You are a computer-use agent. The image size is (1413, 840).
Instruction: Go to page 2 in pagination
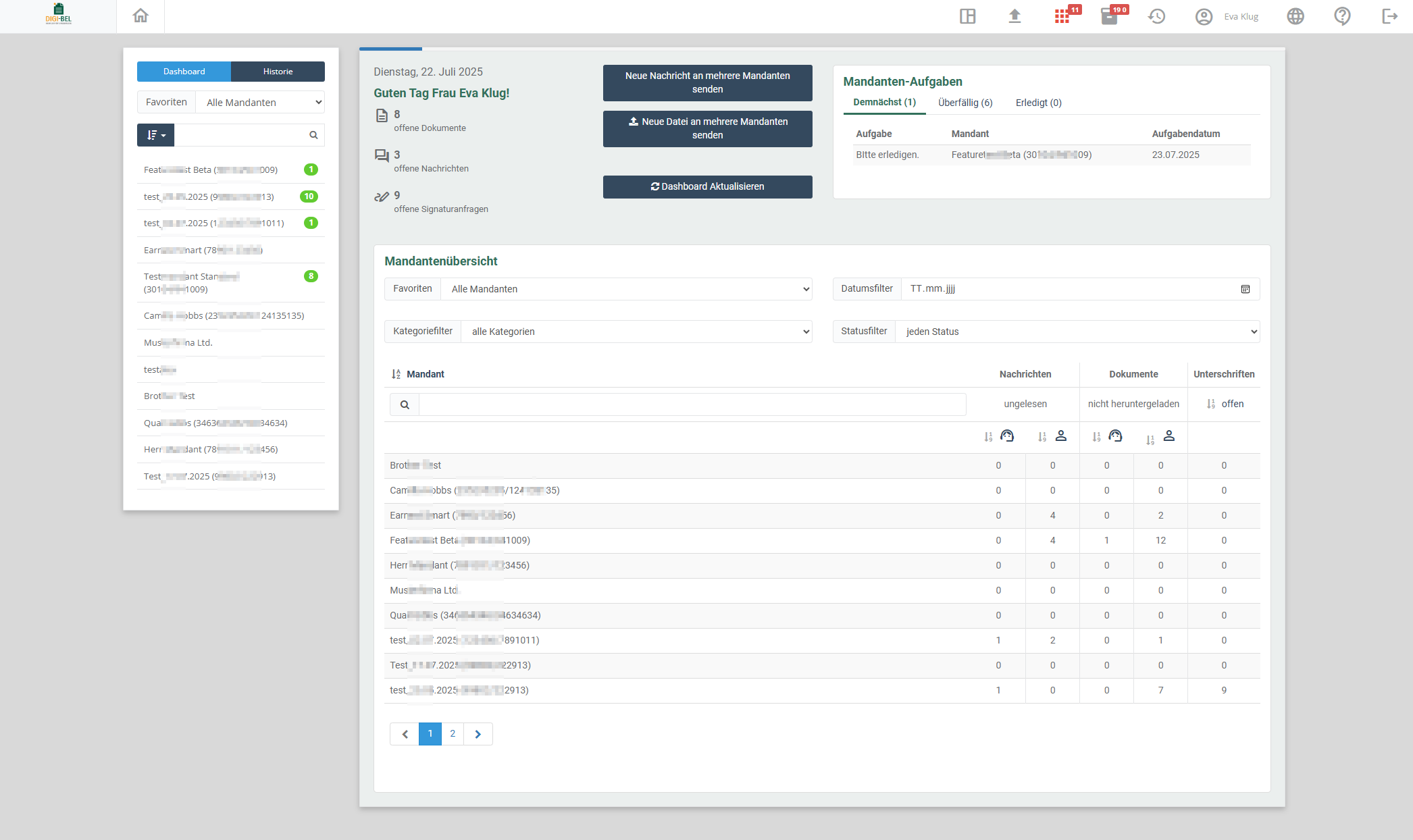coord(453,734)
